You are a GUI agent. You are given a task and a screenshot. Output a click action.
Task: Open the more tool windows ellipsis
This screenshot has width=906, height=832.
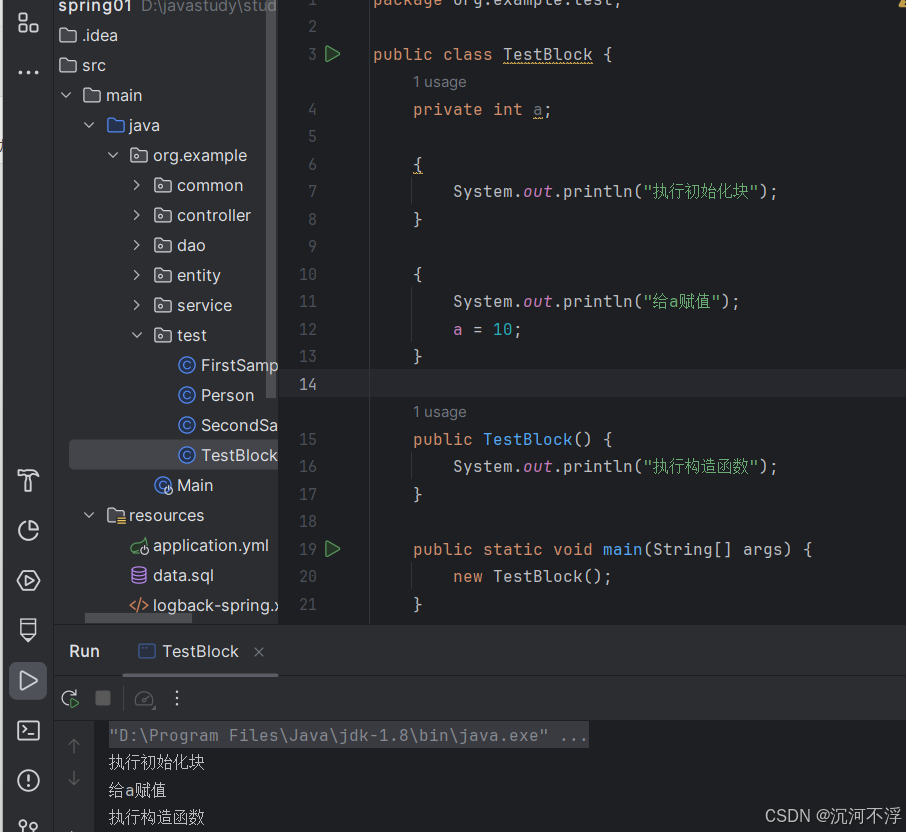[28, 73]
